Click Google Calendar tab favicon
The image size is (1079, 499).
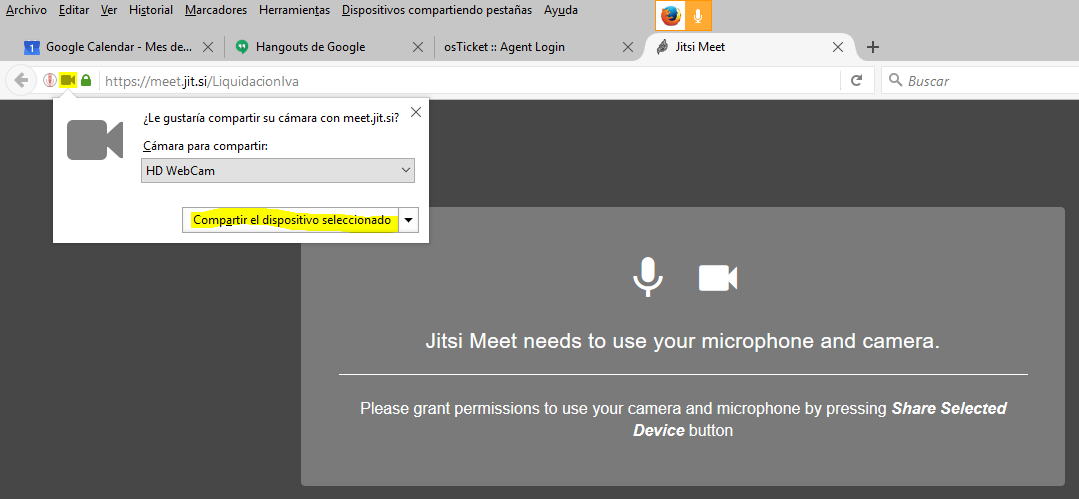click(32, 47)
